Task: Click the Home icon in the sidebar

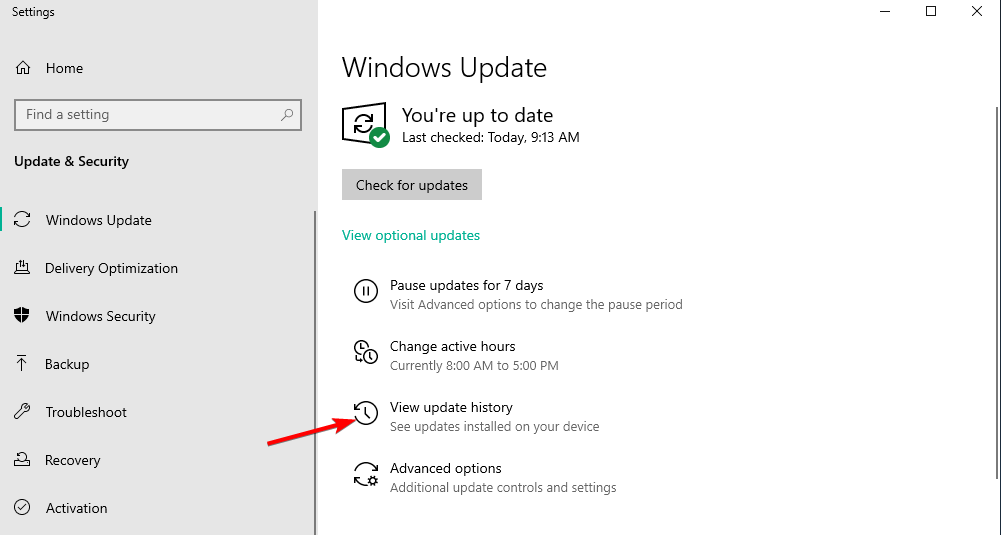Action: [x=23, y=68]
